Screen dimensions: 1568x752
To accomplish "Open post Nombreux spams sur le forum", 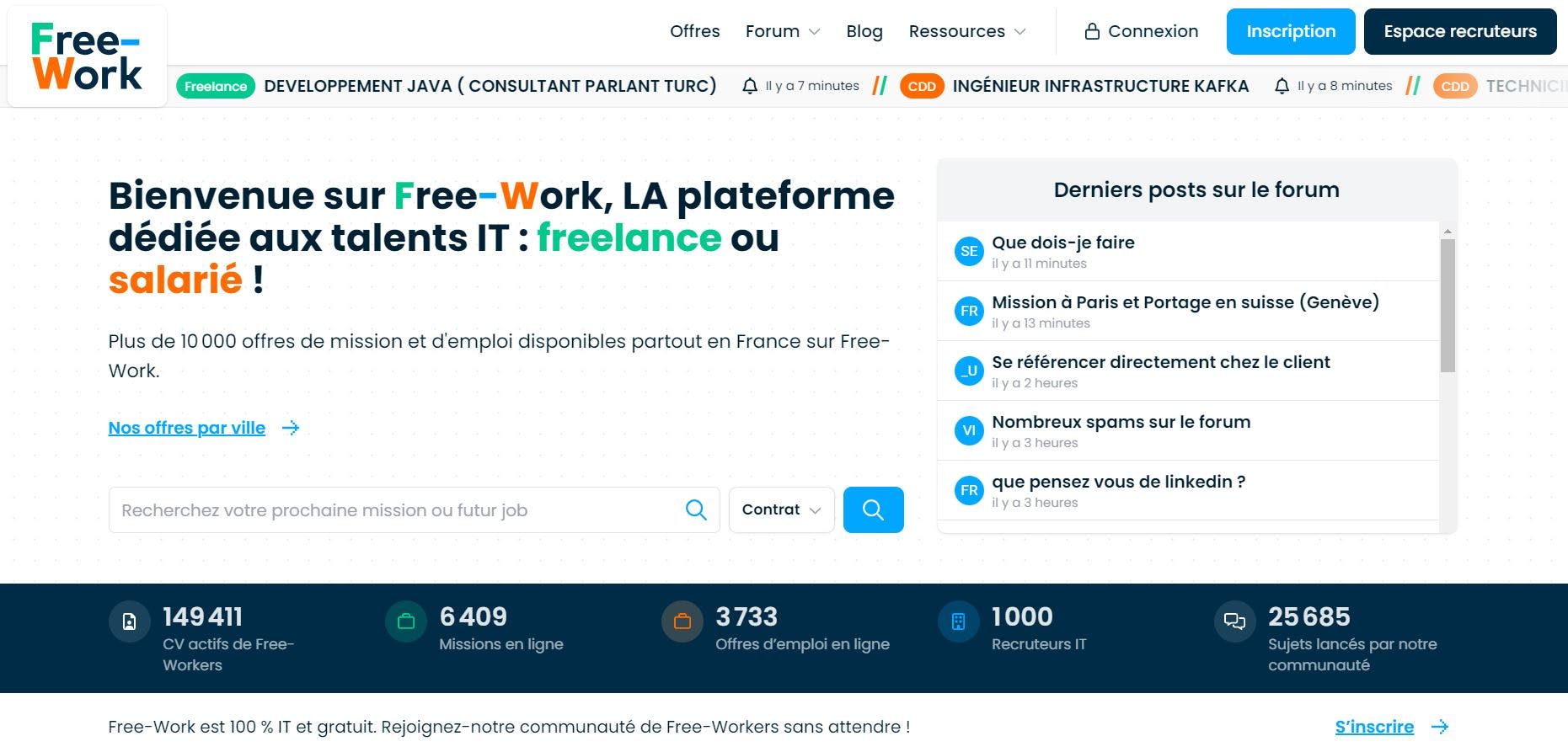I will pos(1121,422).
